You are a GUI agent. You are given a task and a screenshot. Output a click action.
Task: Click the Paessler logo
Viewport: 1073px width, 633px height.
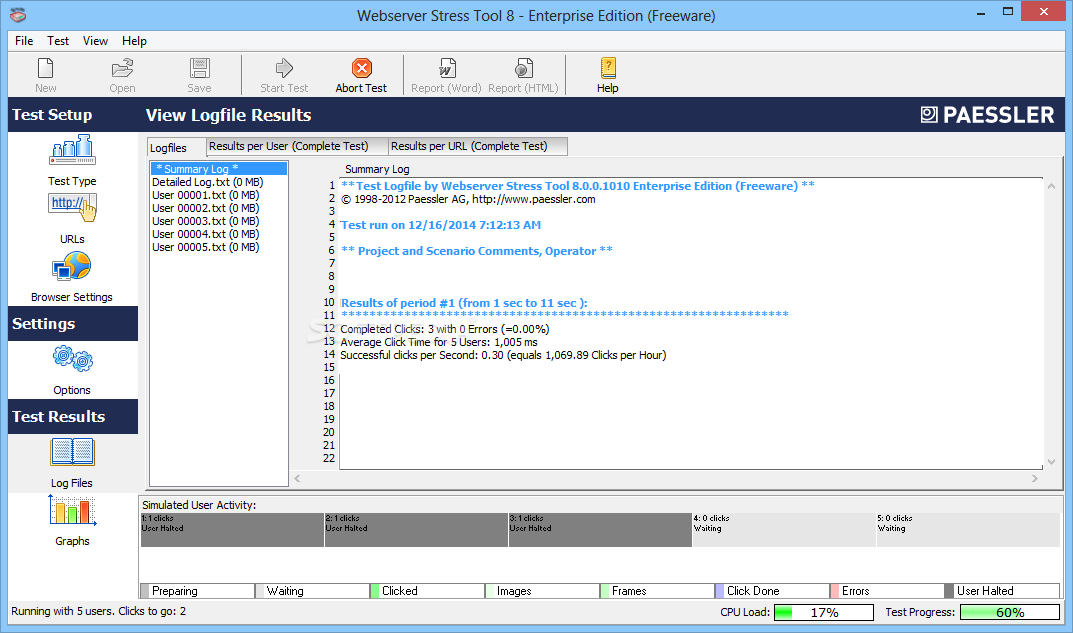click(x=987, y=115)
